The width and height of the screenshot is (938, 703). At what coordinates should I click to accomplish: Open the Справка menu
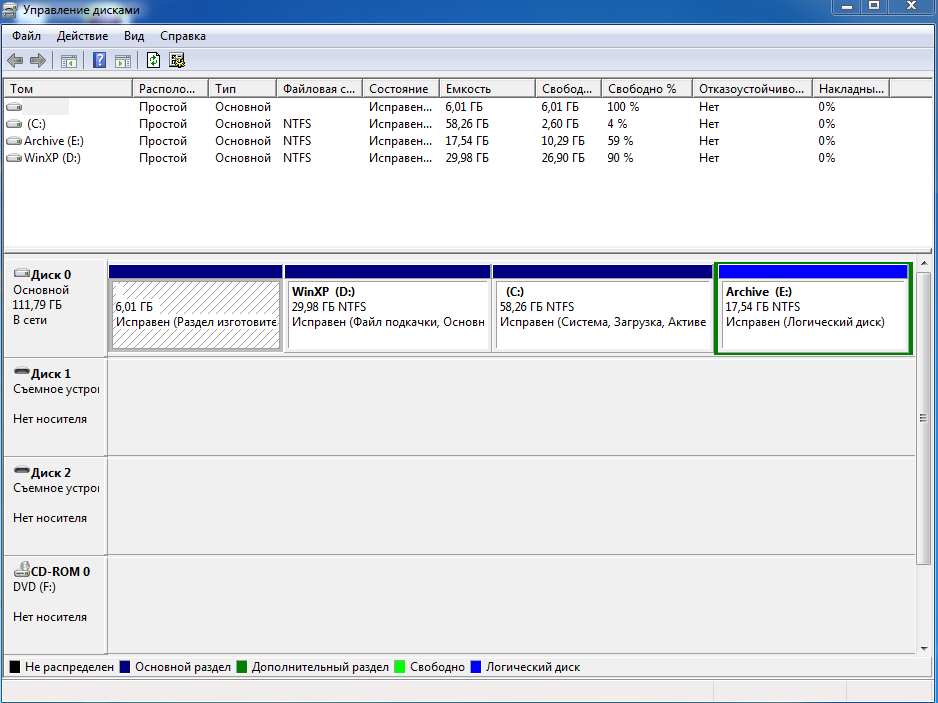pos(183,36)
